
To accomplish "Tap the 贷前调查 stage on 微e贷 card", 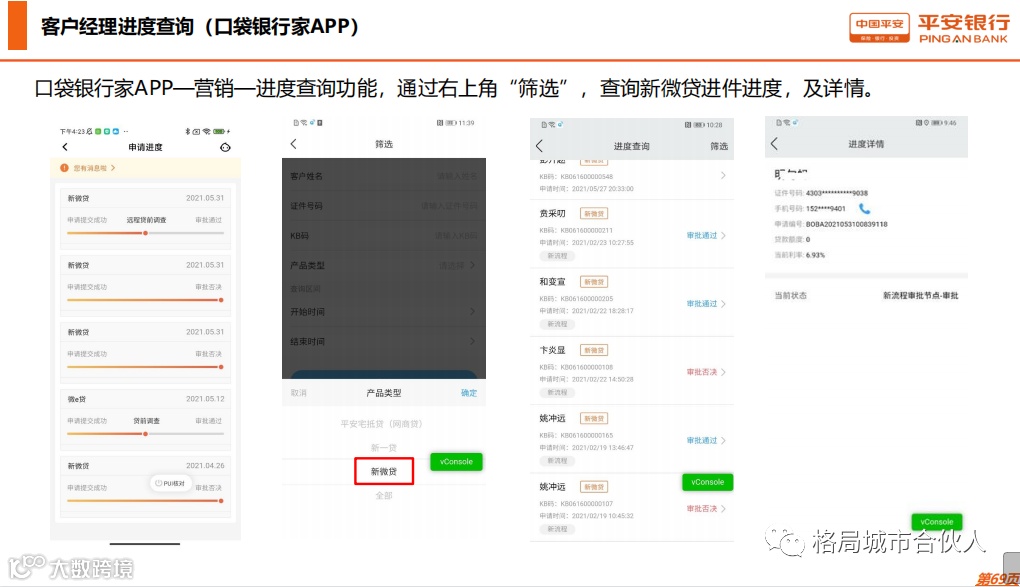I will [x=146, y=421].
